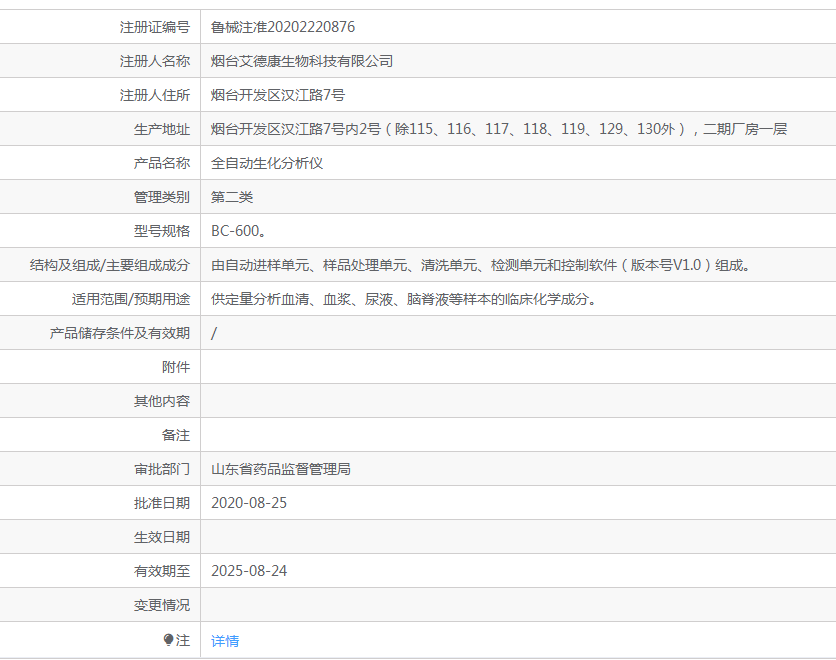
Task: Select registration number 鲁械注准20202220876
Action: 283,27
